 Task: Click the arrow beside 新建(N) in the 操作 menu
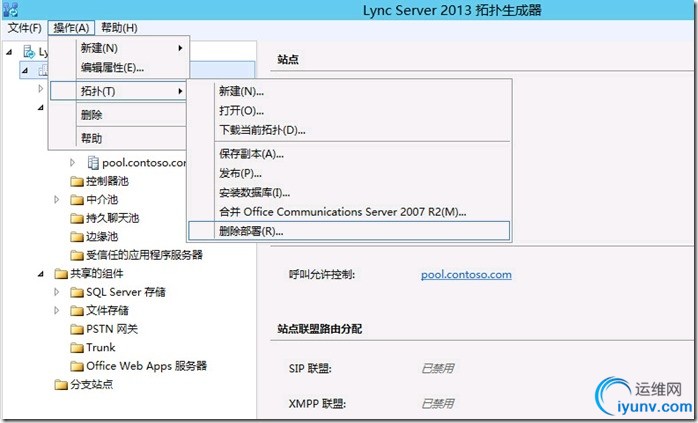pos(180,48)
